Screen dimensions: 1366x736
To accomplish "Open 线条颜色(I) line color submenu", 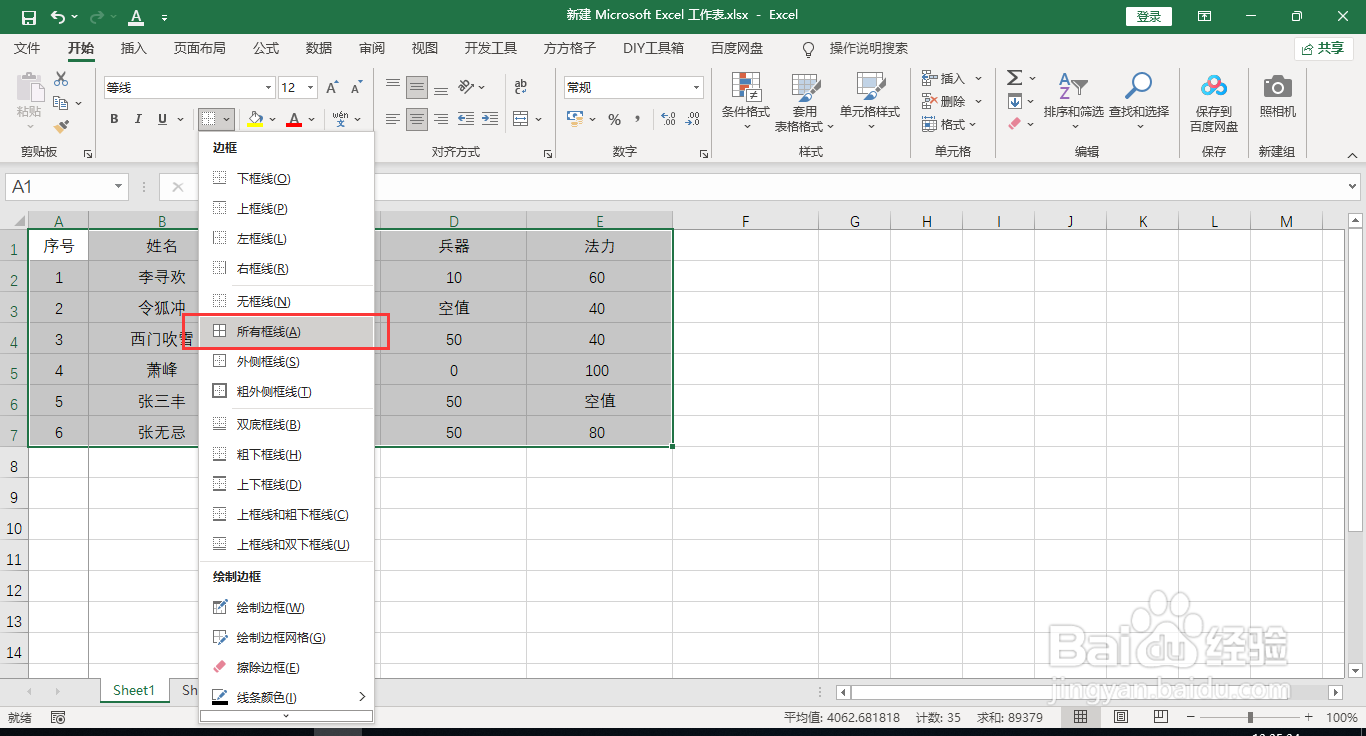I will pos(286,697).
